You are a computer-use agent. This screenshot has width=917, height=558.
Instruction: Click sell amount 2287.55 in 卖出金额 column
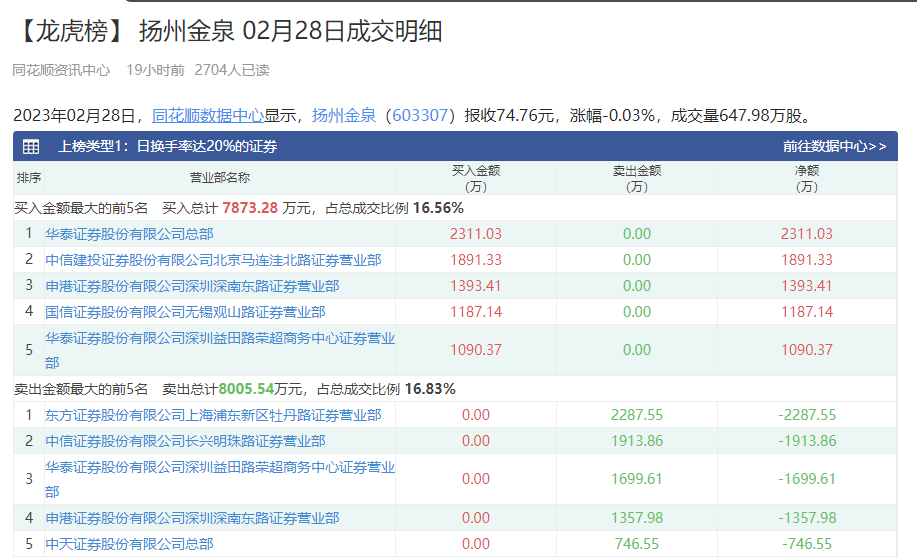coord(637,415)
